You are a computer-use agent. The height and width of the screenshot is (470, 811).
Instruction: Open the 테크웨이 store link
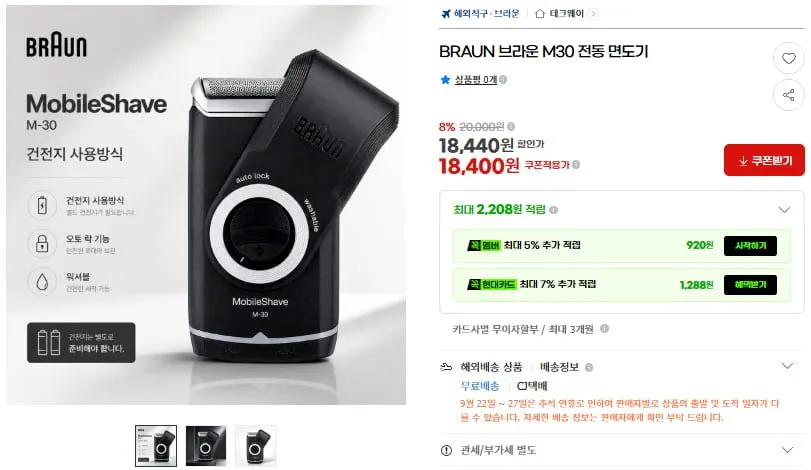tap(566, 13)
